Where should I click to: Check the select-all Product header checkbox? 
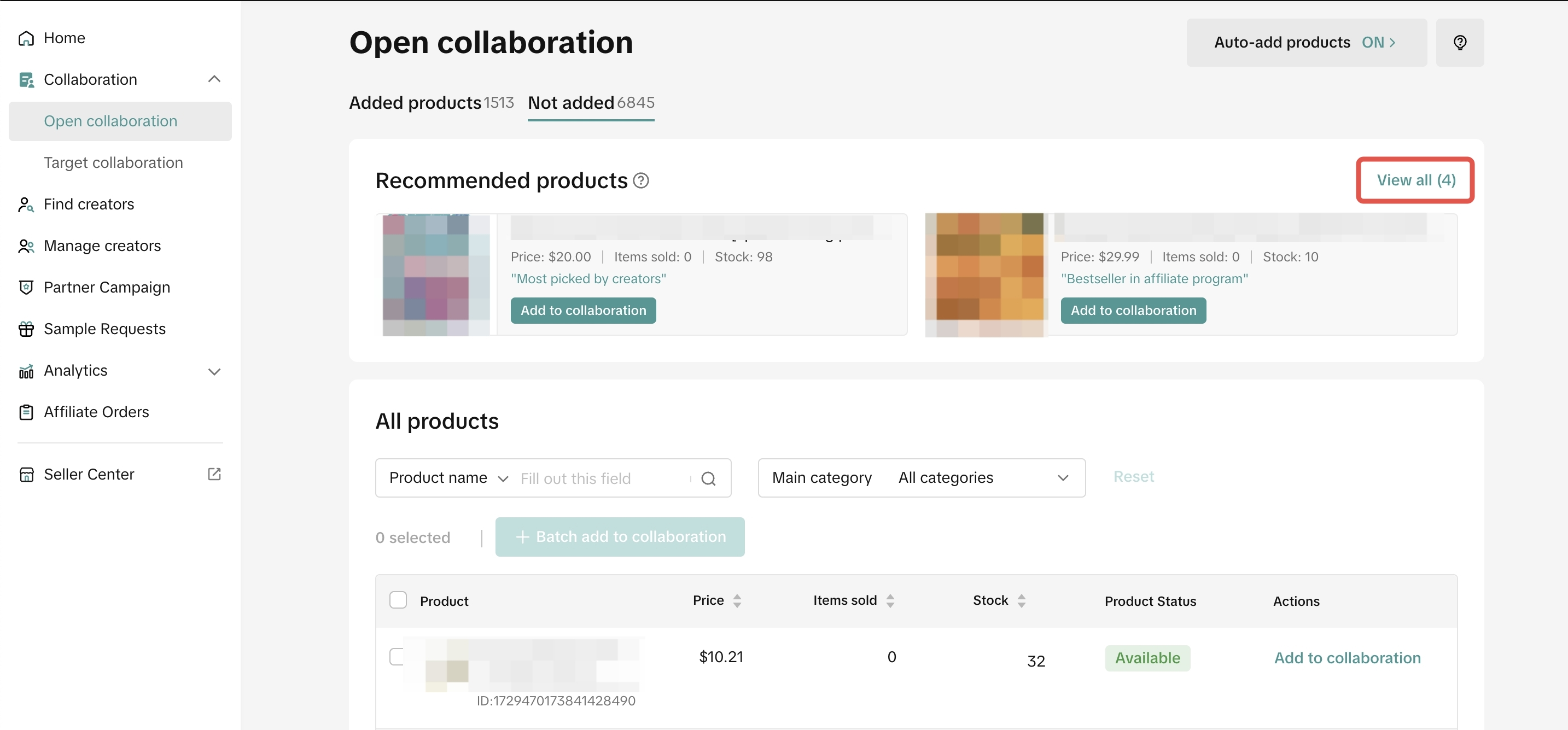pyautogui.click(x=398, y=600)
